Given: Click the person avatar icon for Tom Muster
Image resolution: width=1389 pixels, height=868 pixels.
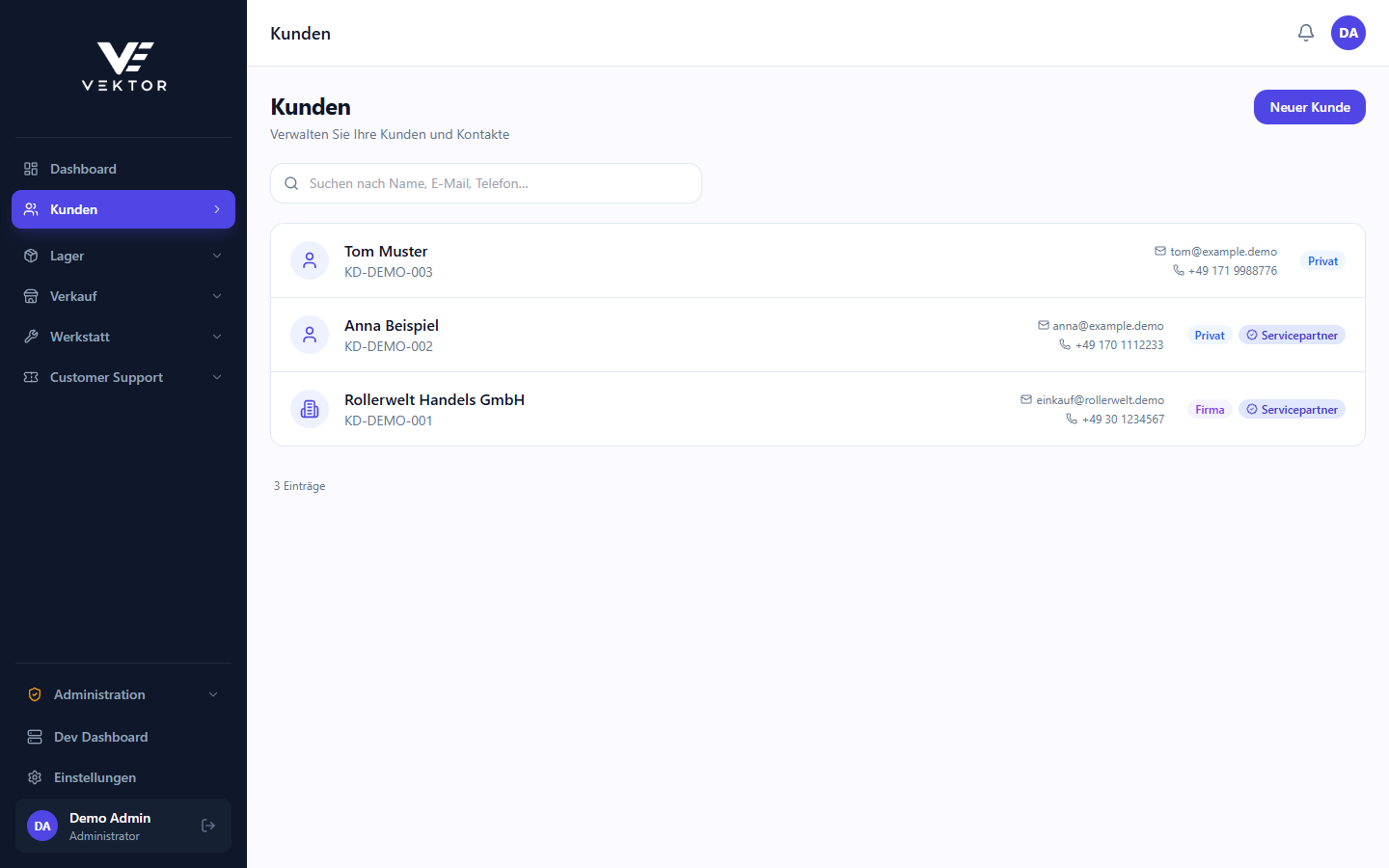Looking at the screenshot, I should [x=310, y=260].
